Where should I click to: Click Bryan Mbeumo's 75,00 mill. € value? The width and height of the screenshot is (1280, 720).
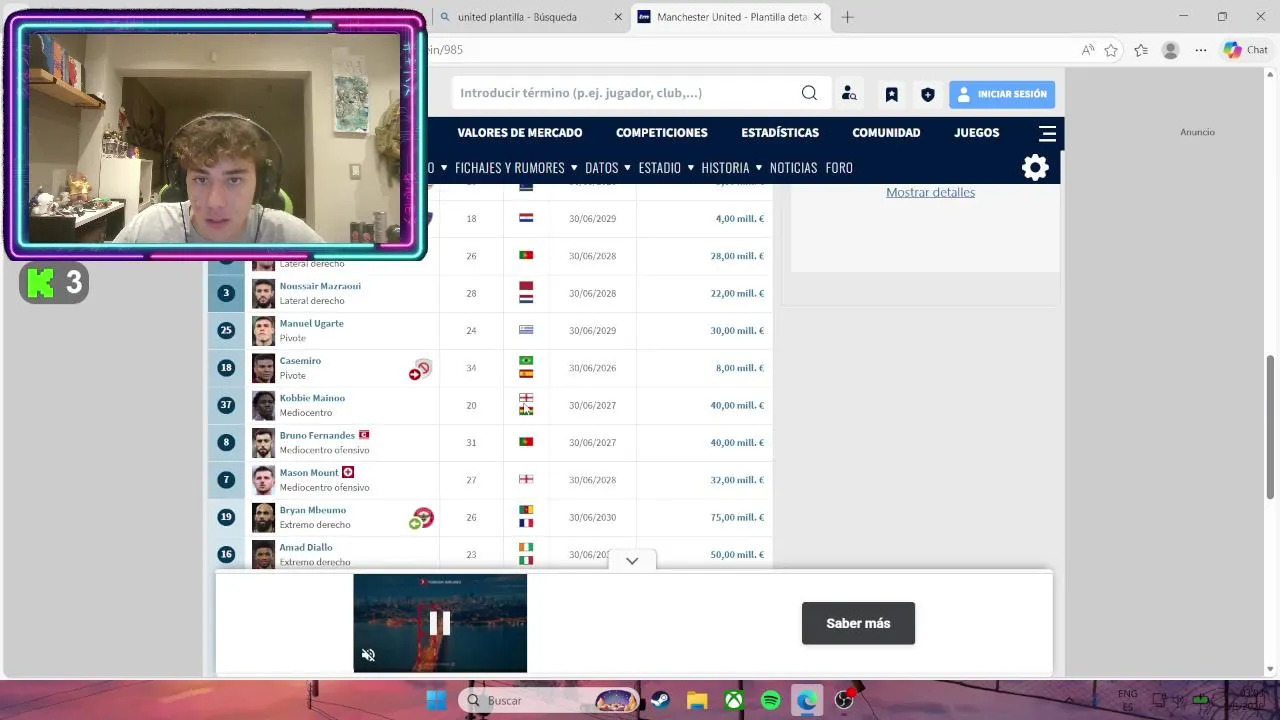point(739,517)
